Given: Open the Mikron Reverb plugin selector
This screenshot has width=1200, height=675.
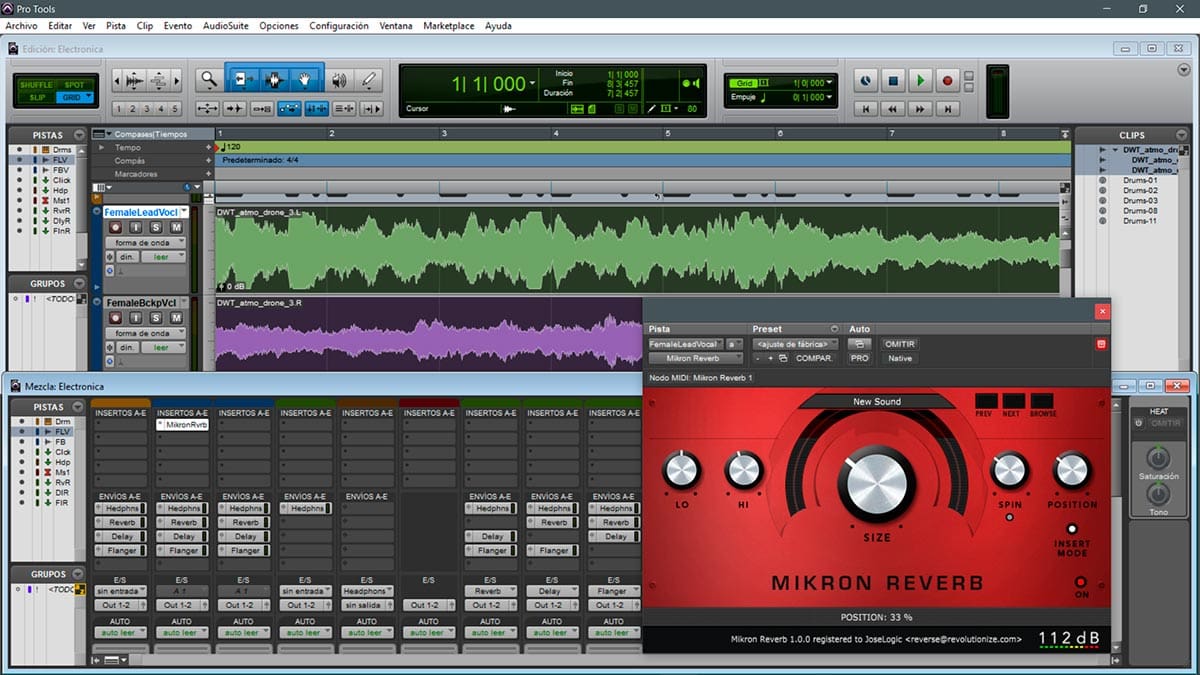Looking at the screenshot, I should pos(696,358).
